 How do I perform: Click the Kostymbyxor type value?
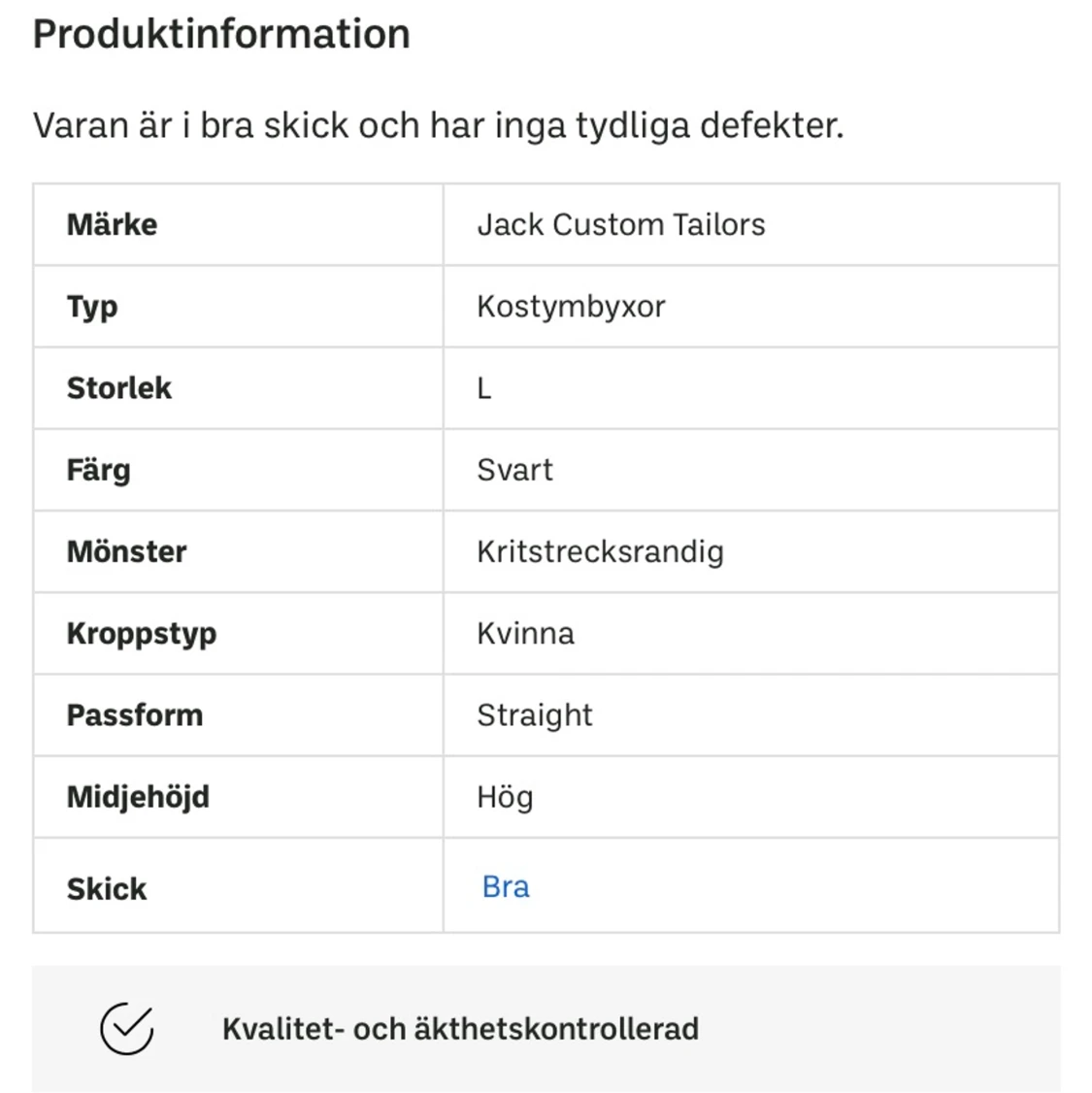[571, 307]
